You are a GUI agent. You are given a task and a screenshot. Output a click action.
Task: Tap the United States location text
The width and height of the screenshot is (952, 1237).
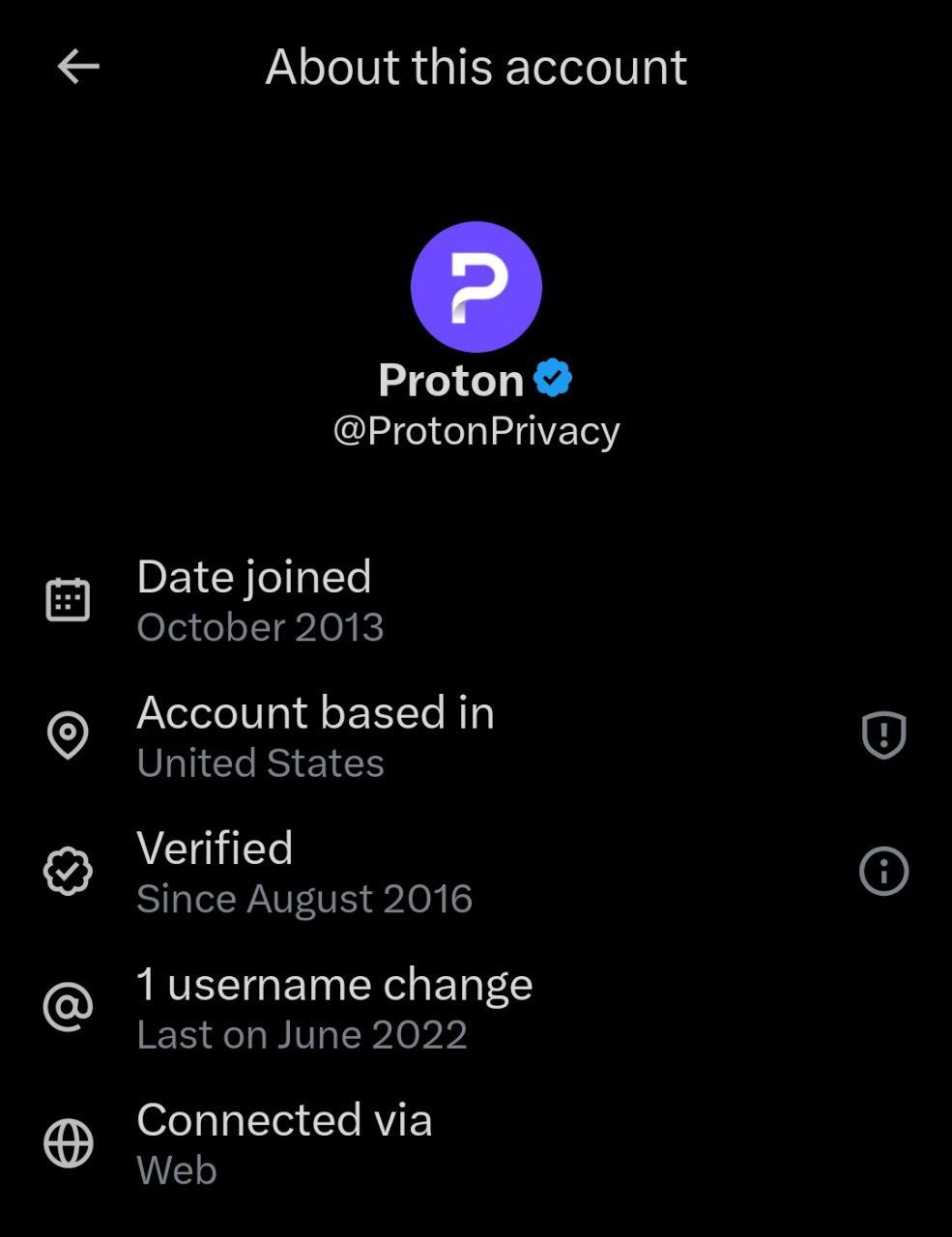[260, 763]
